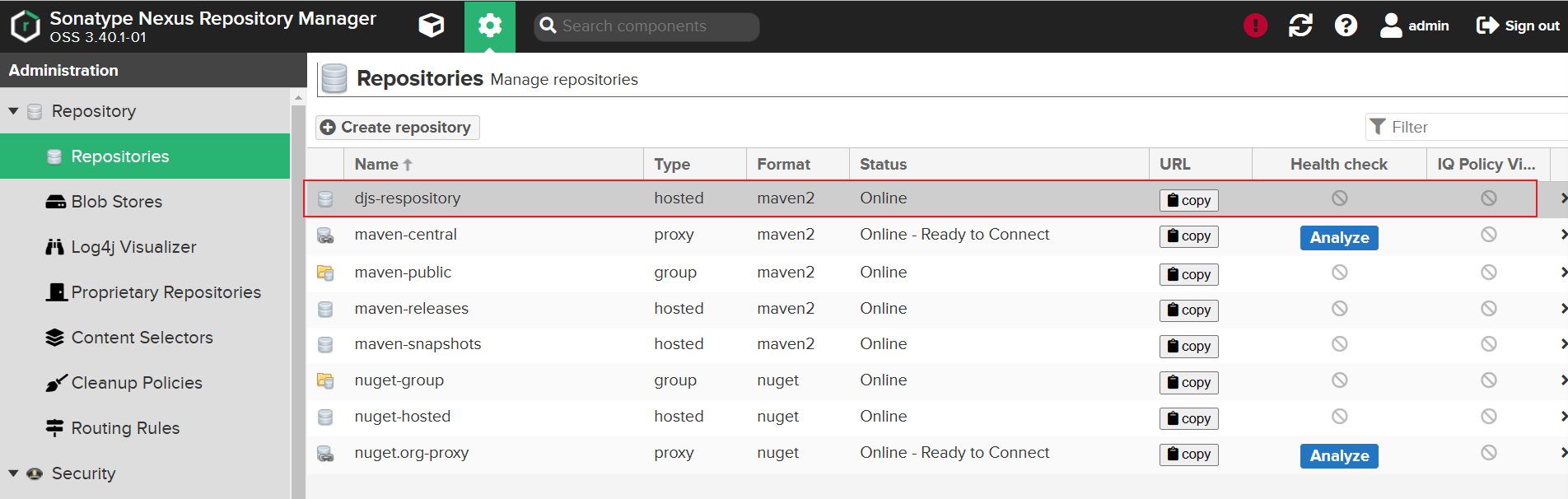Image resolution: width=1568 pixels, height=499 pixels.
Task: Click the Proprietary Repositories door icon
Action: [55, 292]
